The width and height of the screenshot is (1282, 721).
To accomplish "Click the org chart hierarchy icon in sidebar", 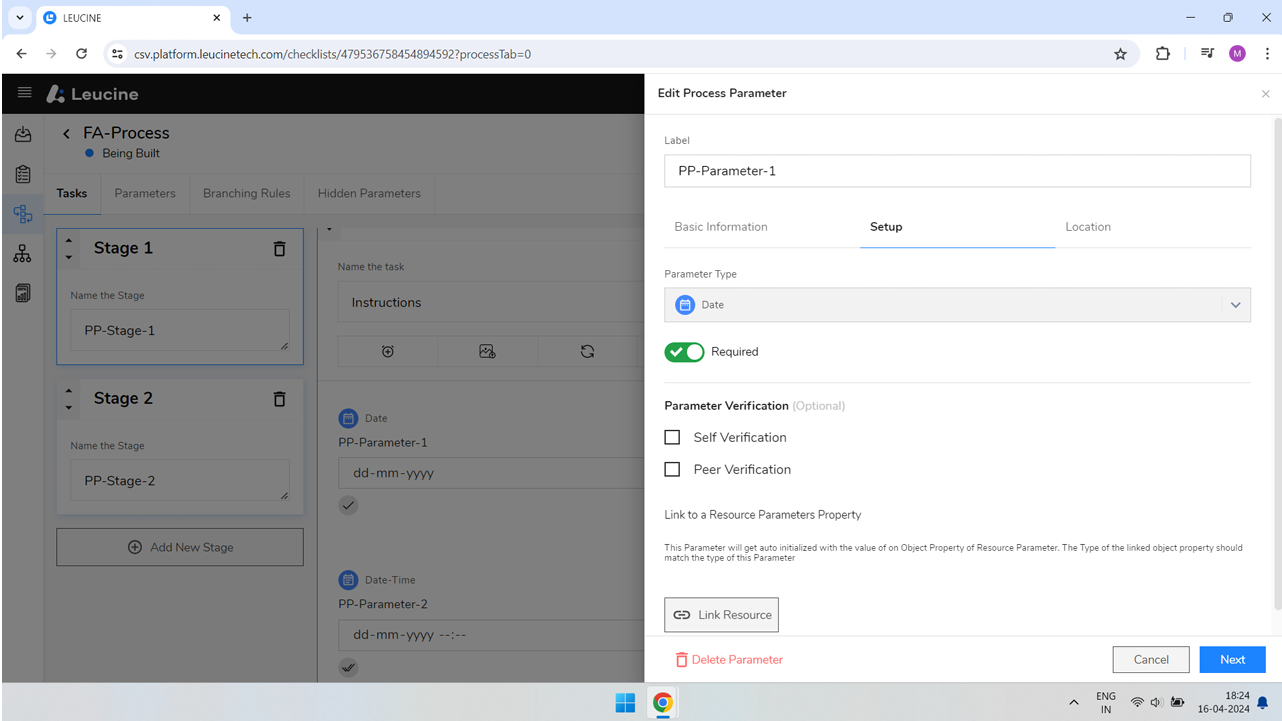I will pyautogui.click(x=22, y=253).
